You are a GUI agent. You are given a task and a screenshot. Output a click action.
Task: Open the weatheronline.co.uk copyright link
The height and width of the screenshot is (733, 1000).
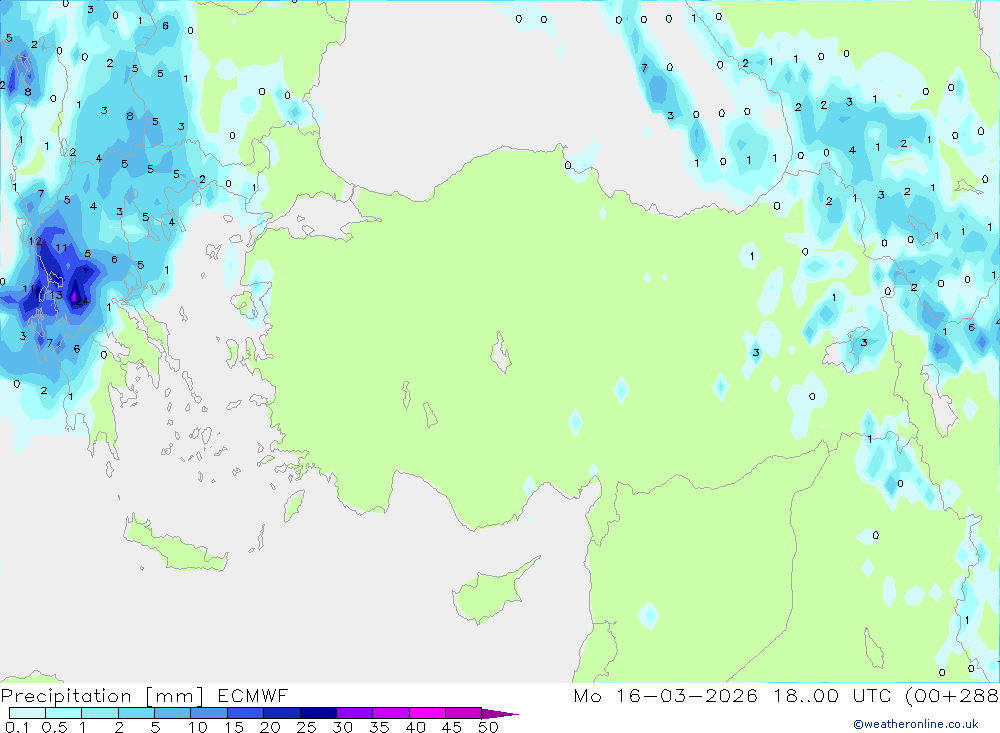click(x=916, y=724)
